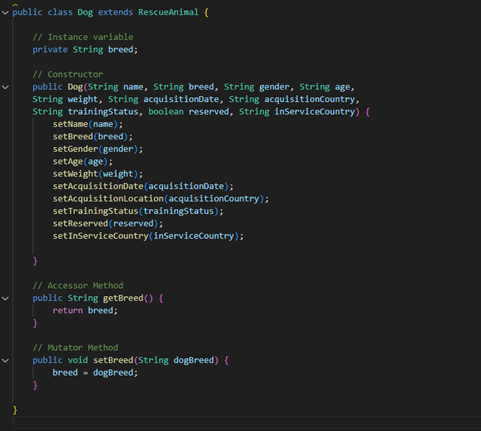Click 'String inServiceCountry' constructor parameter
Screen dimensions: 481x431
coord(297,112)
